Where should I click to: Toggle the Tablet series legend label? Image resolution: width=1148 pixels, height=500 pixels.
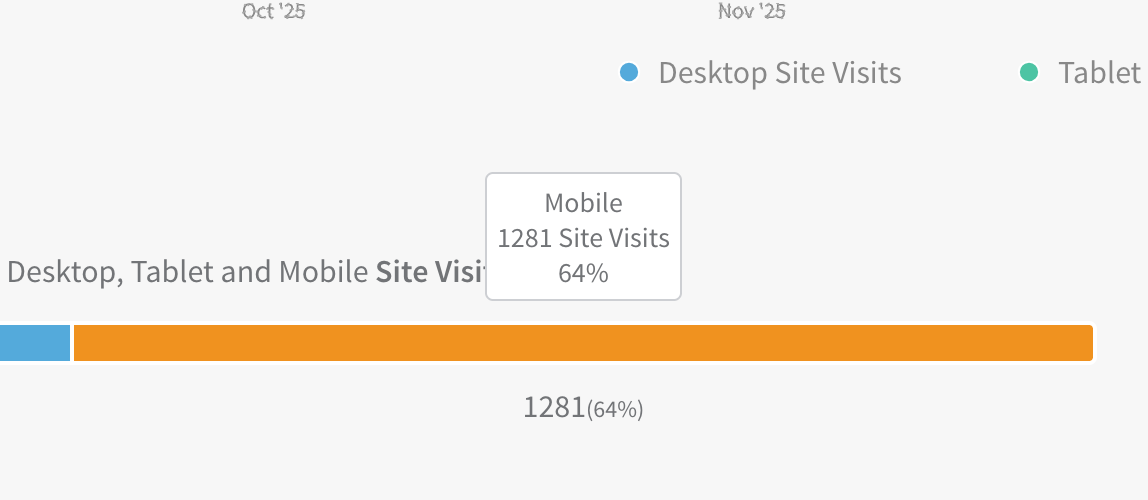(1100, 73)
